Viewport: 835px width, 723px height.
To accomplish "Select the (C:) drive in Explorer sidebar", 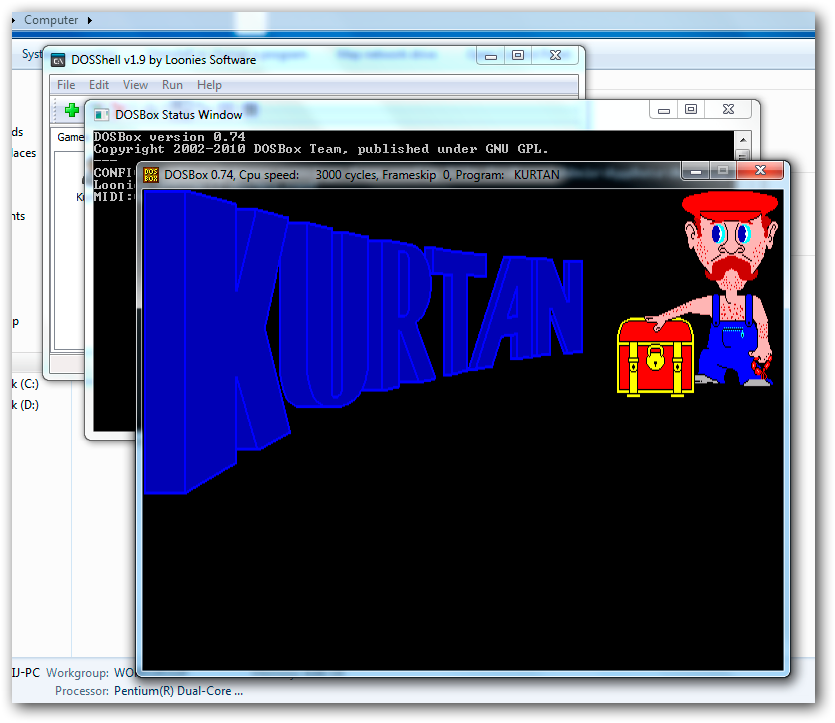I will pos(25,384).
